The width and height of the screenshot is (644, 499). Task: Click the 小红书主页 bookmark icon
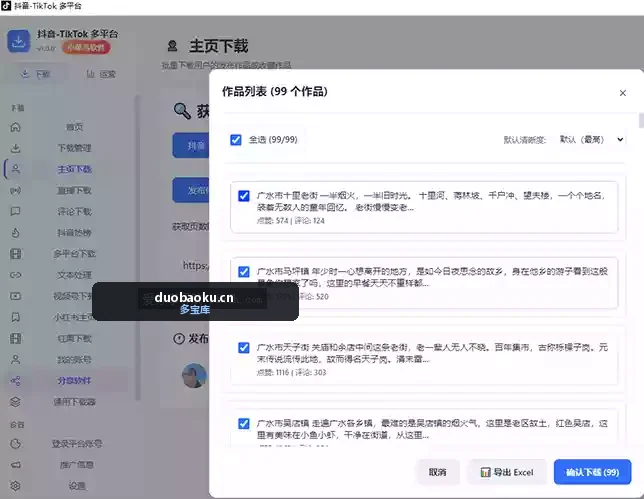(16, 317)
